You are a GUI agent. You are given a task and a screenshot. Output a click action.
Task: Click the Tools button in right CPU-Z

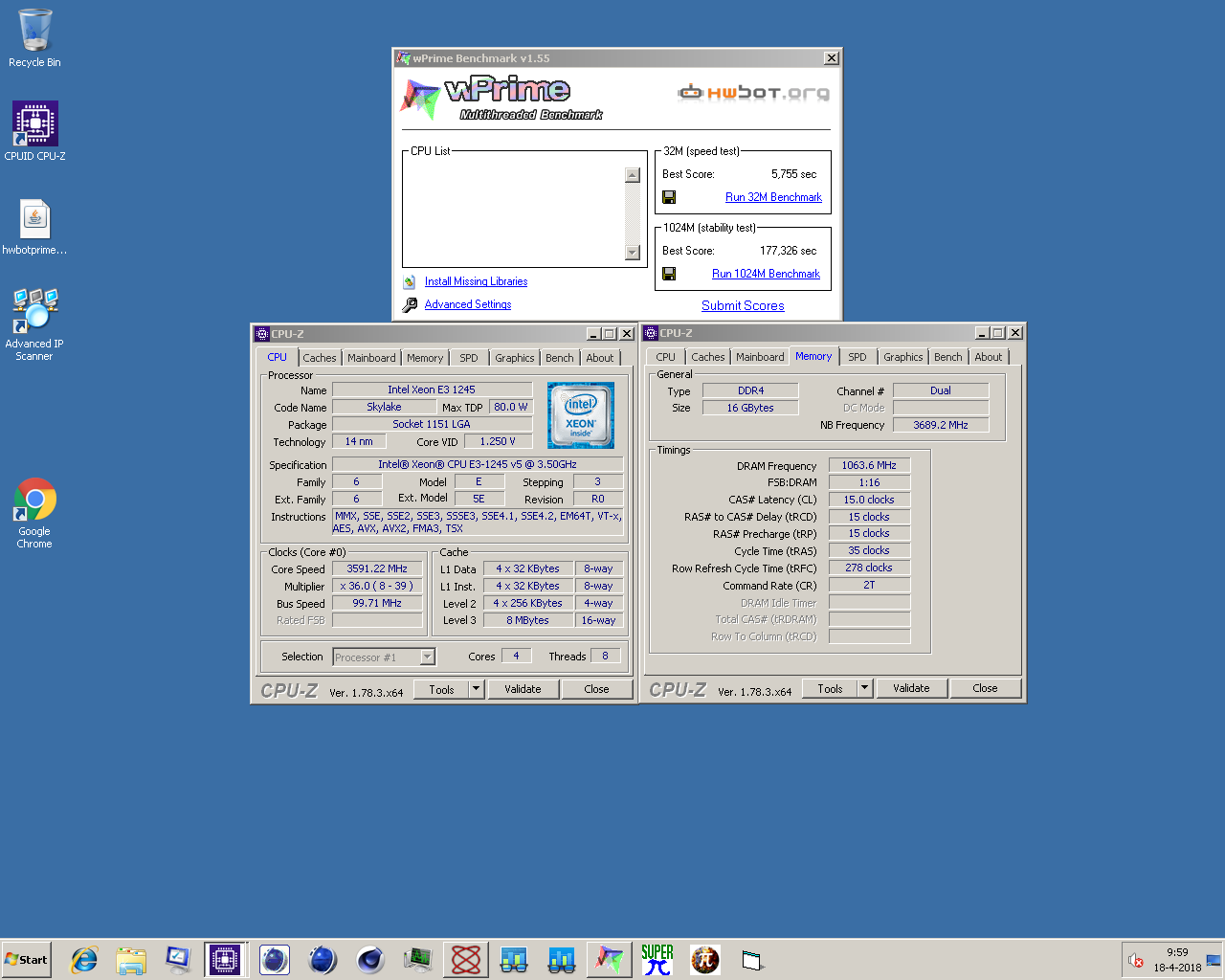[x=830, y=688]
